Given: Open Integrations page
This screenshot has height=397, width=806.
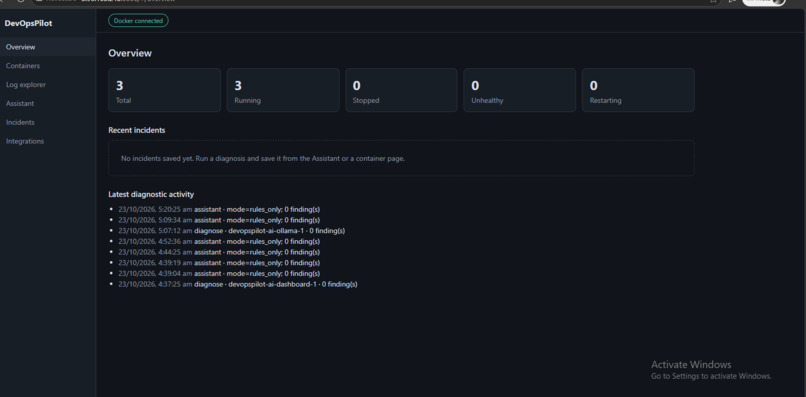Looking at the screenshot, I should point(47,141).
